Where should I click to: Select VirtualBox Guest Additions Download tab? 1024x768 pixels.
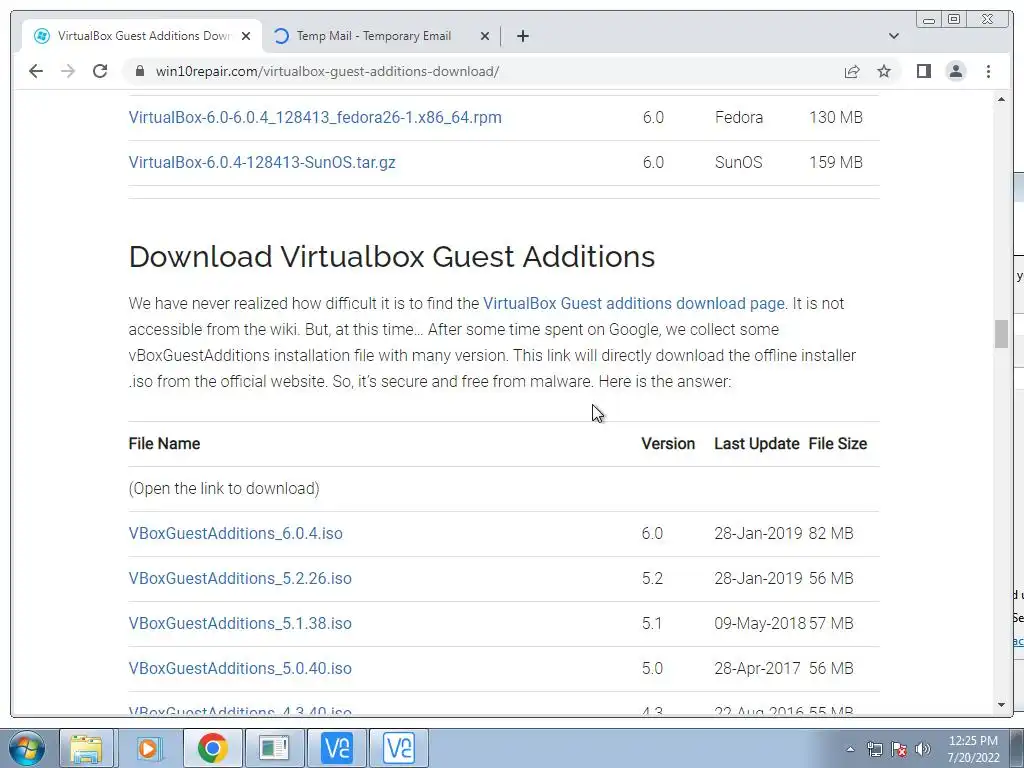pyautogui.click(x=142, y=36)
